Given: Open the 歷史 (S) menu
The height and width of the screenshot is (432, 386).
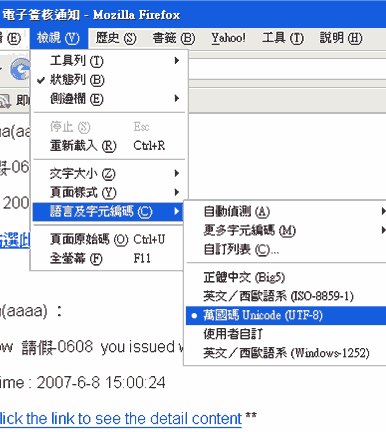Looking at the screenshot, I should coord(116,38).
